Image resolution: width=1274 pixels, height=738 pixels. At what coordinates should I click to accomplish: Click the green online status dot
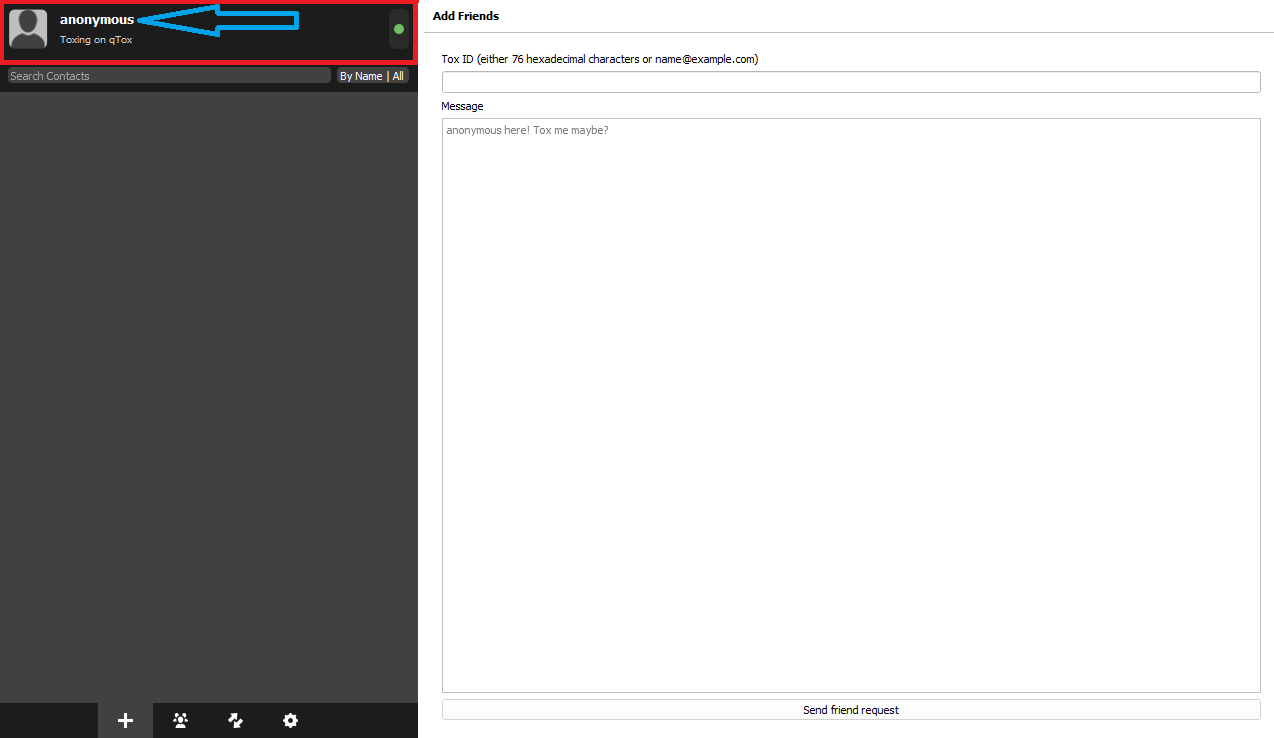coord(399,29)
